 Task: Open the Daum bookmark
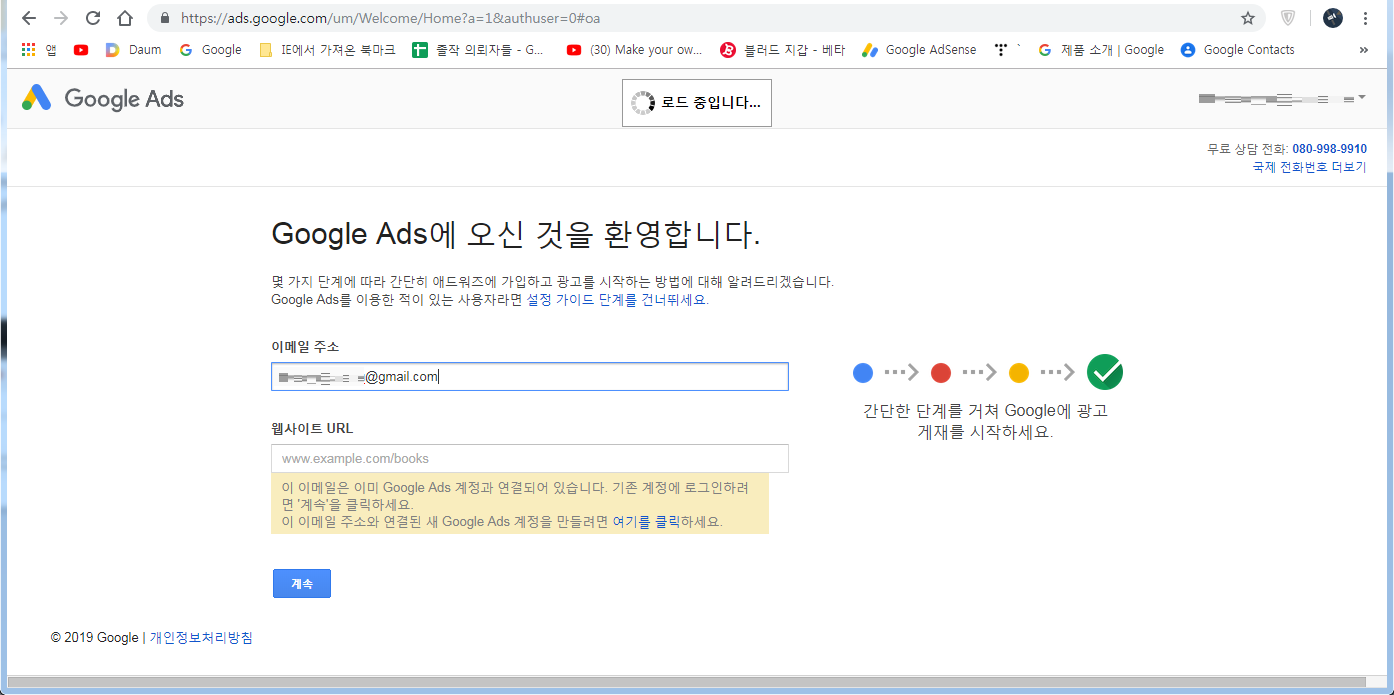133,50
